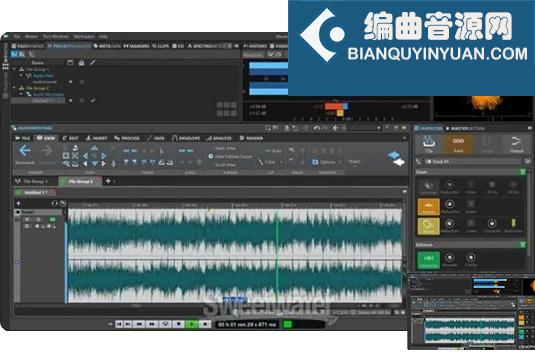
Task: Open the Envelope ribbon tab
Action: [x=186, y=138]
